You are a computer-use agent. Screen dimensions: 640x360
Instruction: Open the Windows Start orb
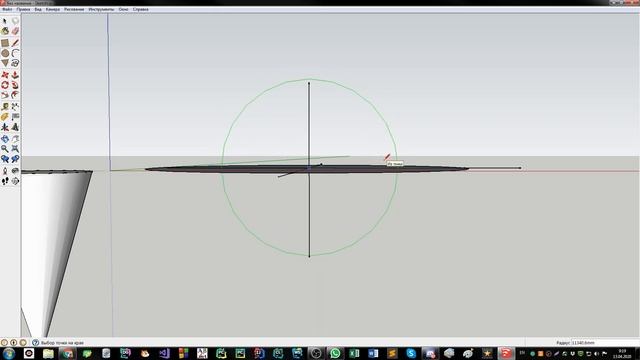(x=9, y=353)
